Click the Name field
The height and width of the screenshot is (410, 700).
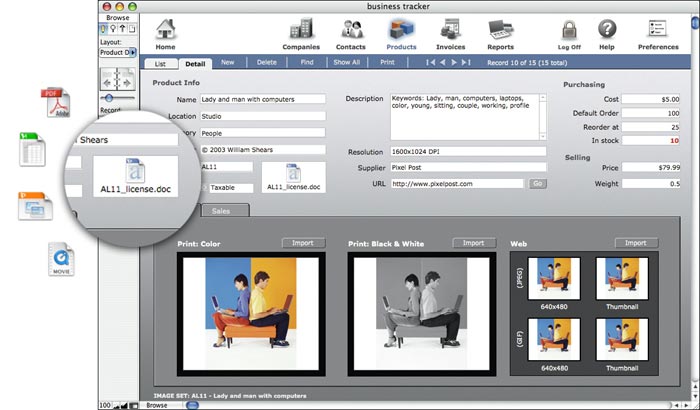pos(262,100)
